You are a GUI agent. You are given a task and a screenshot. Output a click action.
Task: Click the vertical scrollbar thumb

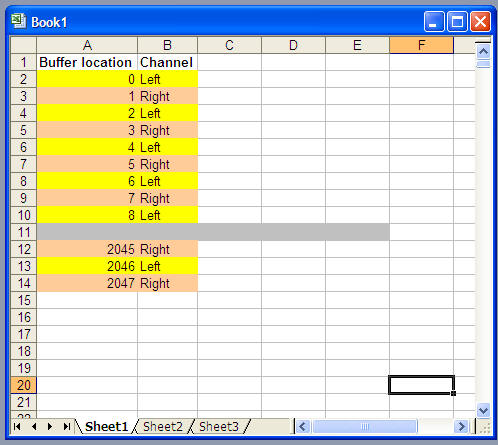point(483,64)
